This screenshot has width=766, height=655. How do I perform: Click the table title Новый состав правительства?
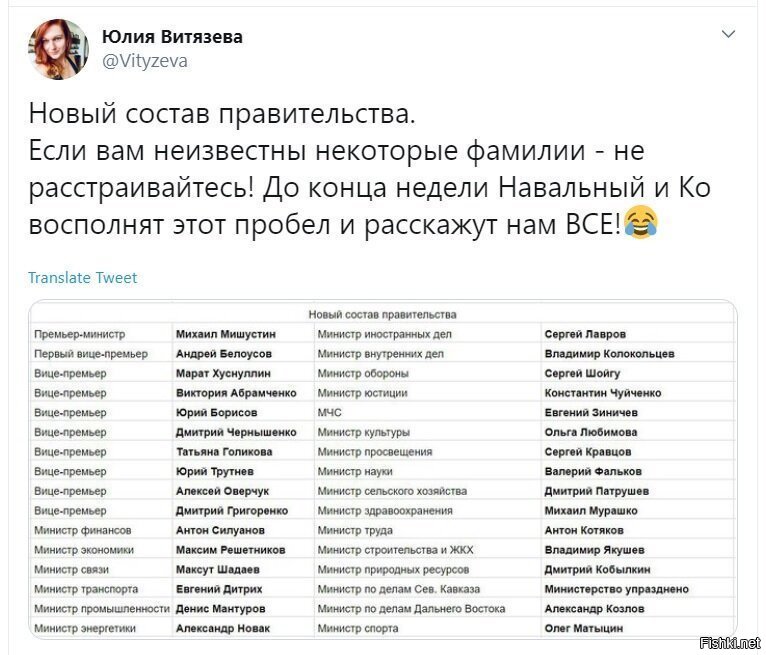(x=383, y=315)
